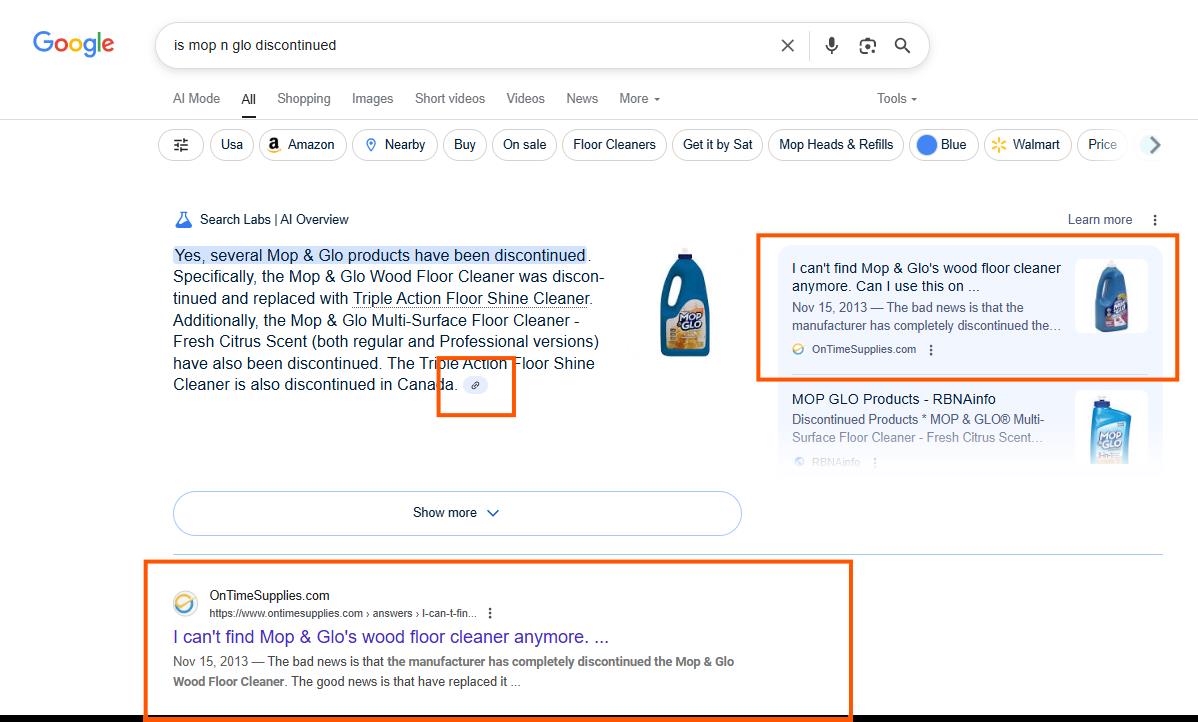Clear the search query with the X icon
The height and width of the screenshot is (722, 1198).
[x=788, y=46]
